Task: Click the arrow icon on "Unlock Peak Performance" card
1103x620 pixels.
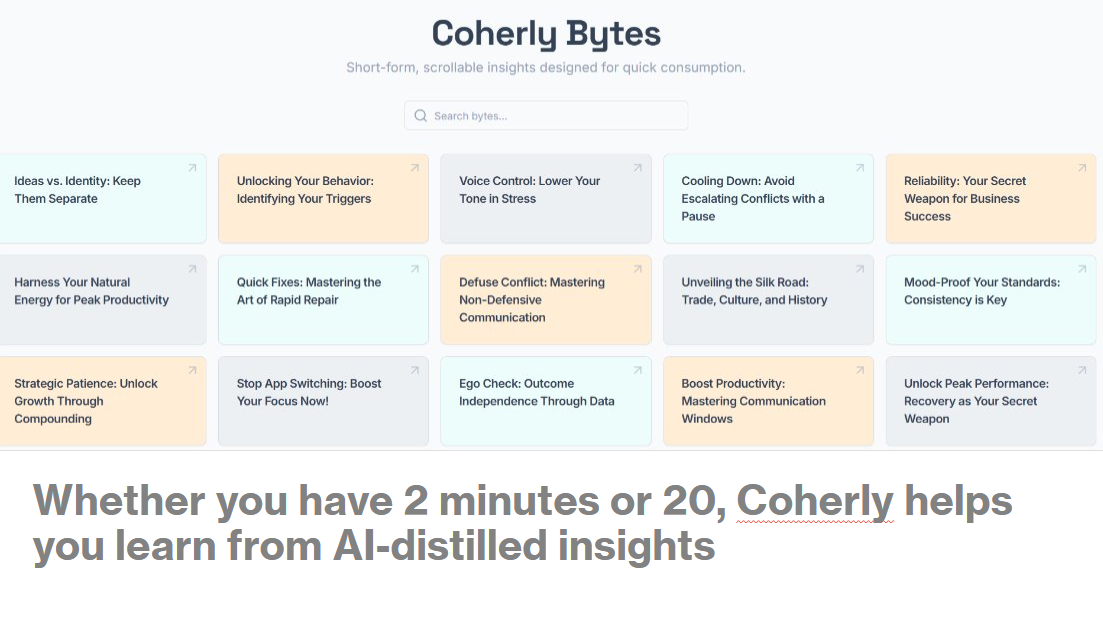Action: point(1081,370)
